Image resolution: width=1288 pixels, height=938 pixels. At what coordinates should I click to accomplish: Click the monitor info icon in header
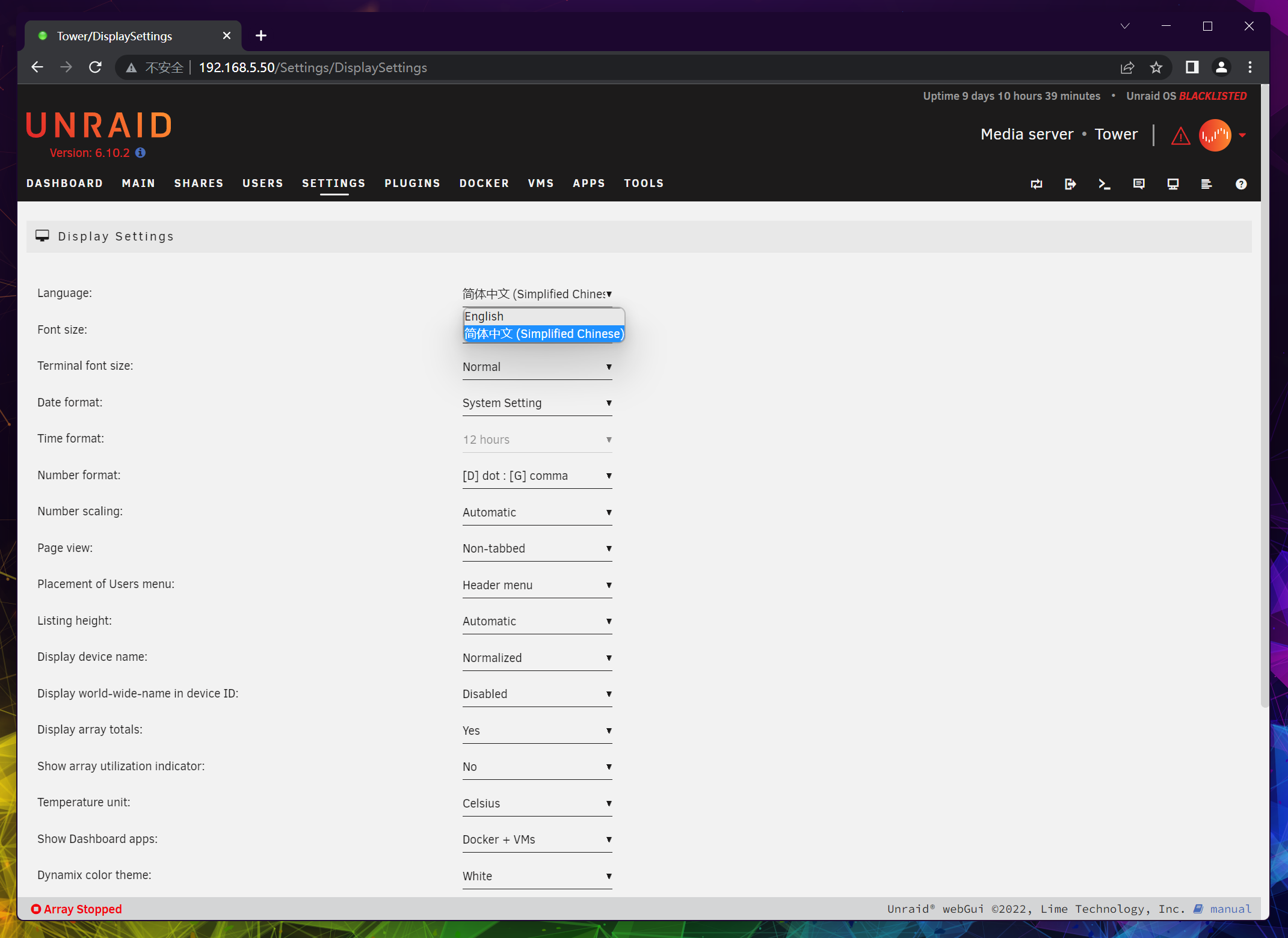tap(1172, 184)
